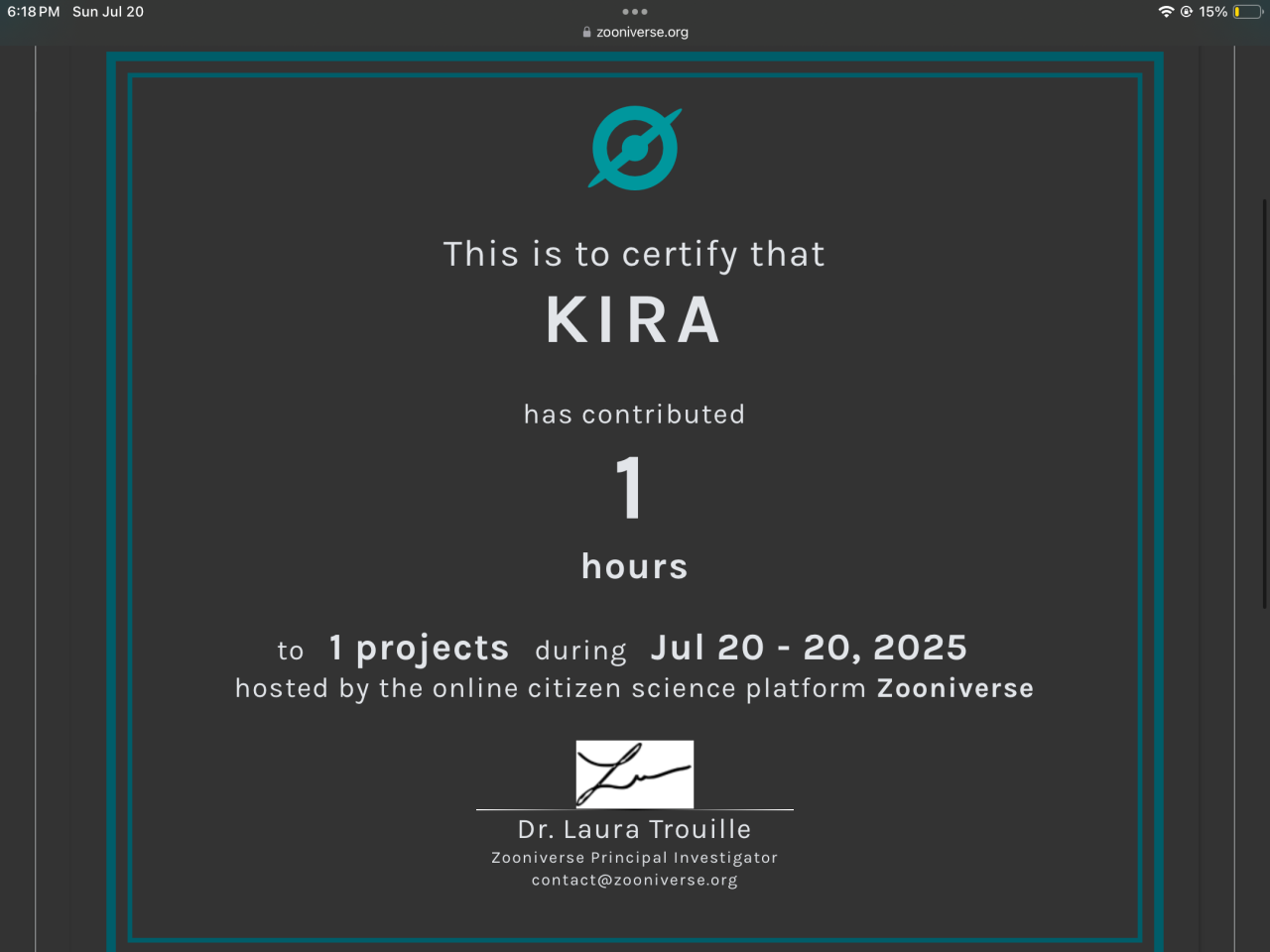Click the 'has contributed' text
The height and width of the screenshot is (952, 1270).
(x=635, y=415)
